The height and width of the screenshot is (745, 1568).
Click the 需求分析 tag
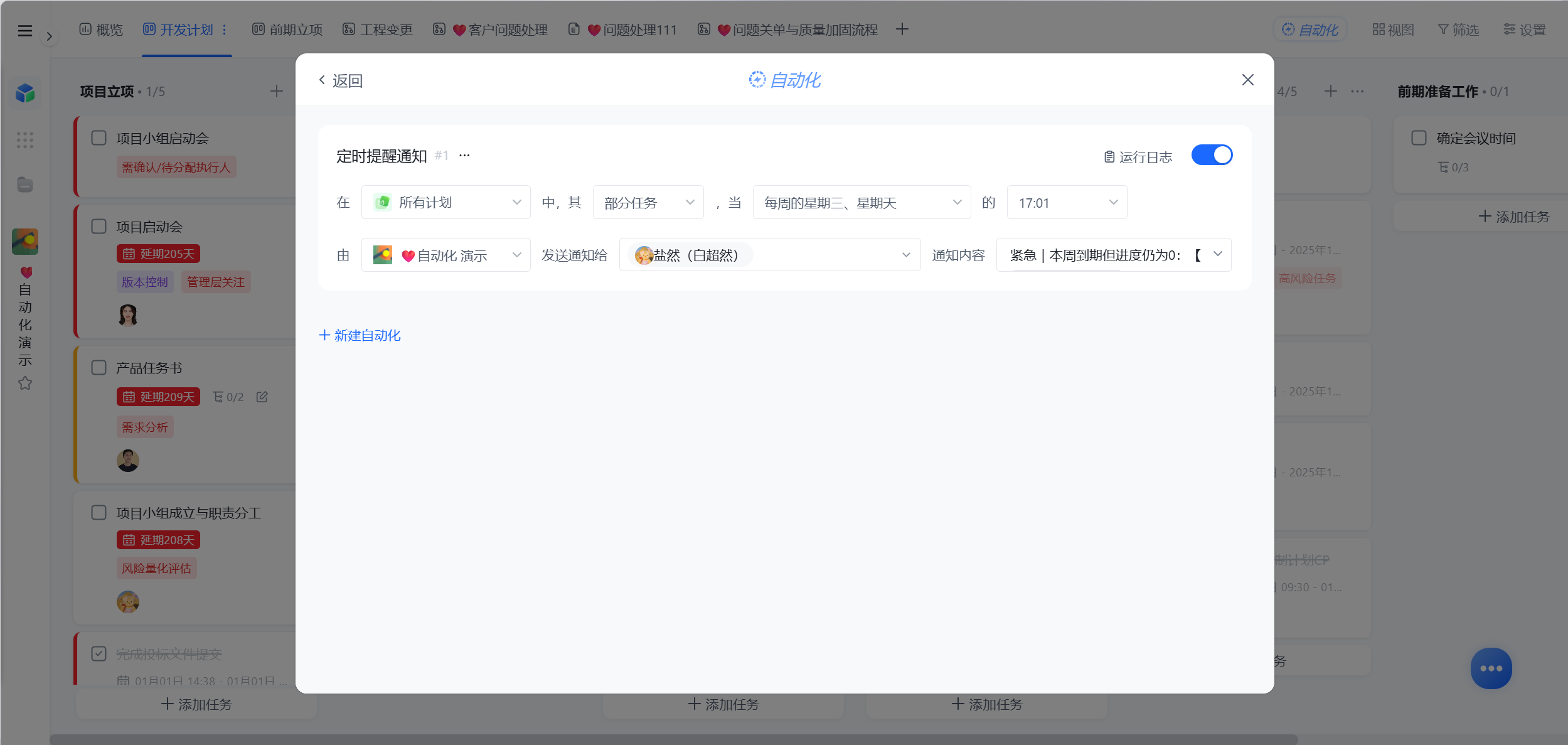[x=145, y=427]
